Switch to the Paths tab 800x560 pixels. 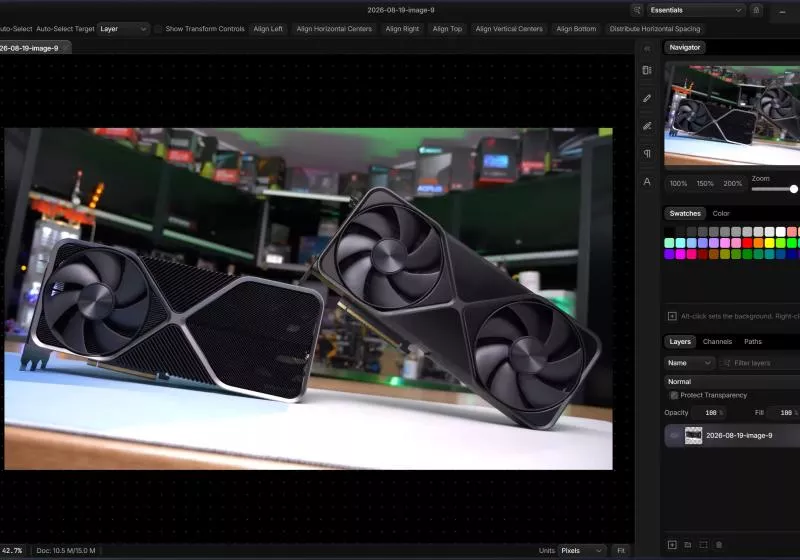(x=753, y=342)
